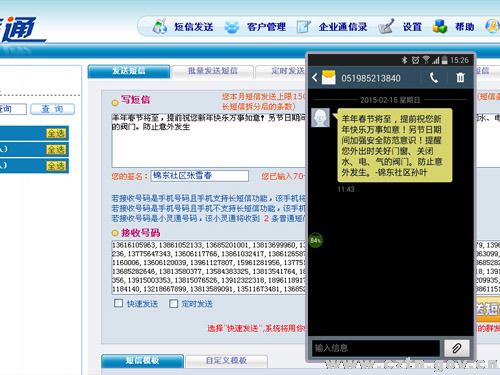
Task: Click the 查询 search button
Action: click(x=52, y=109)
